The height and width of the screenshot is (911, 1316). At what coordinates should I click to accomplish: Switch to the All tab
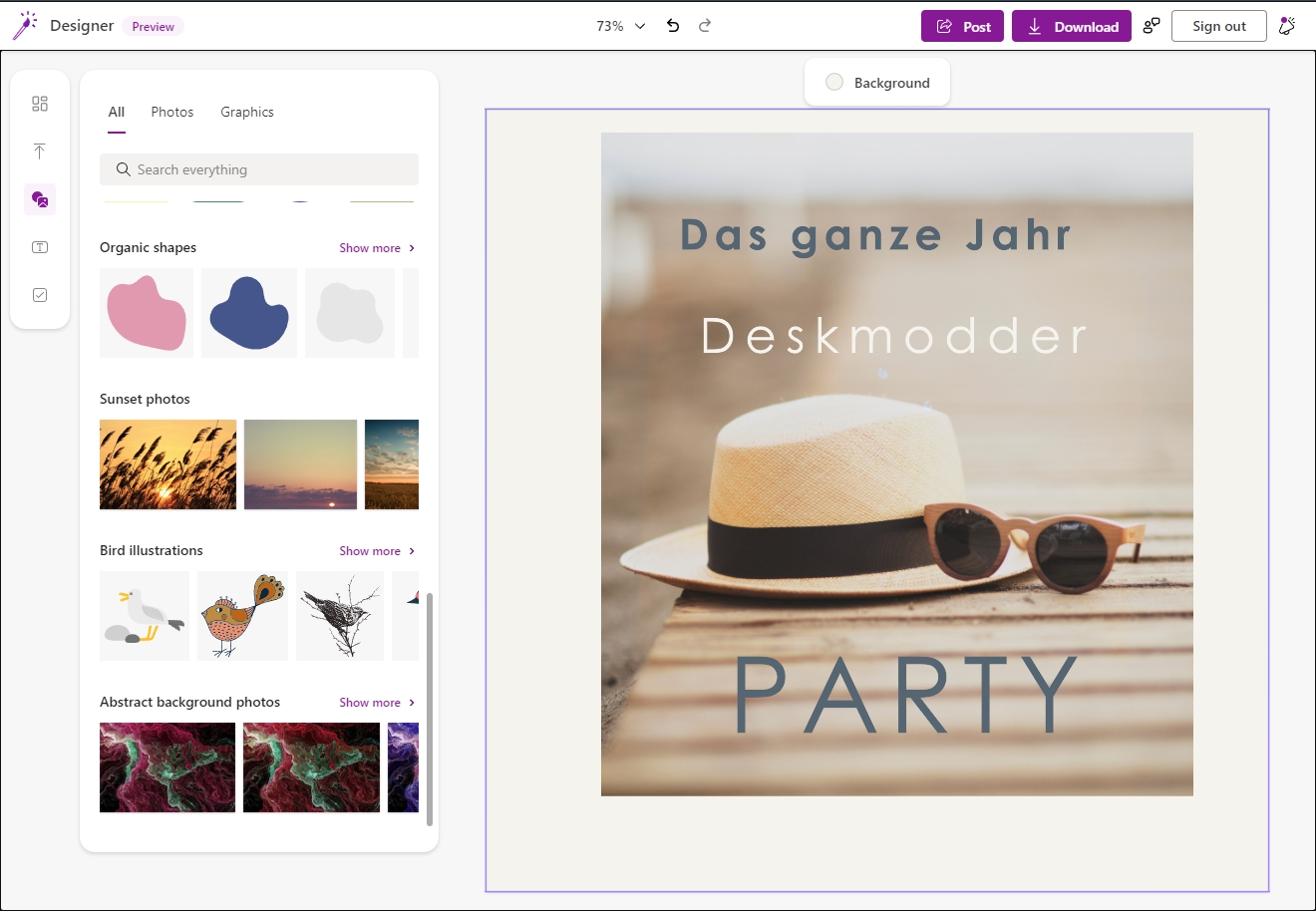tap(117, 112)
